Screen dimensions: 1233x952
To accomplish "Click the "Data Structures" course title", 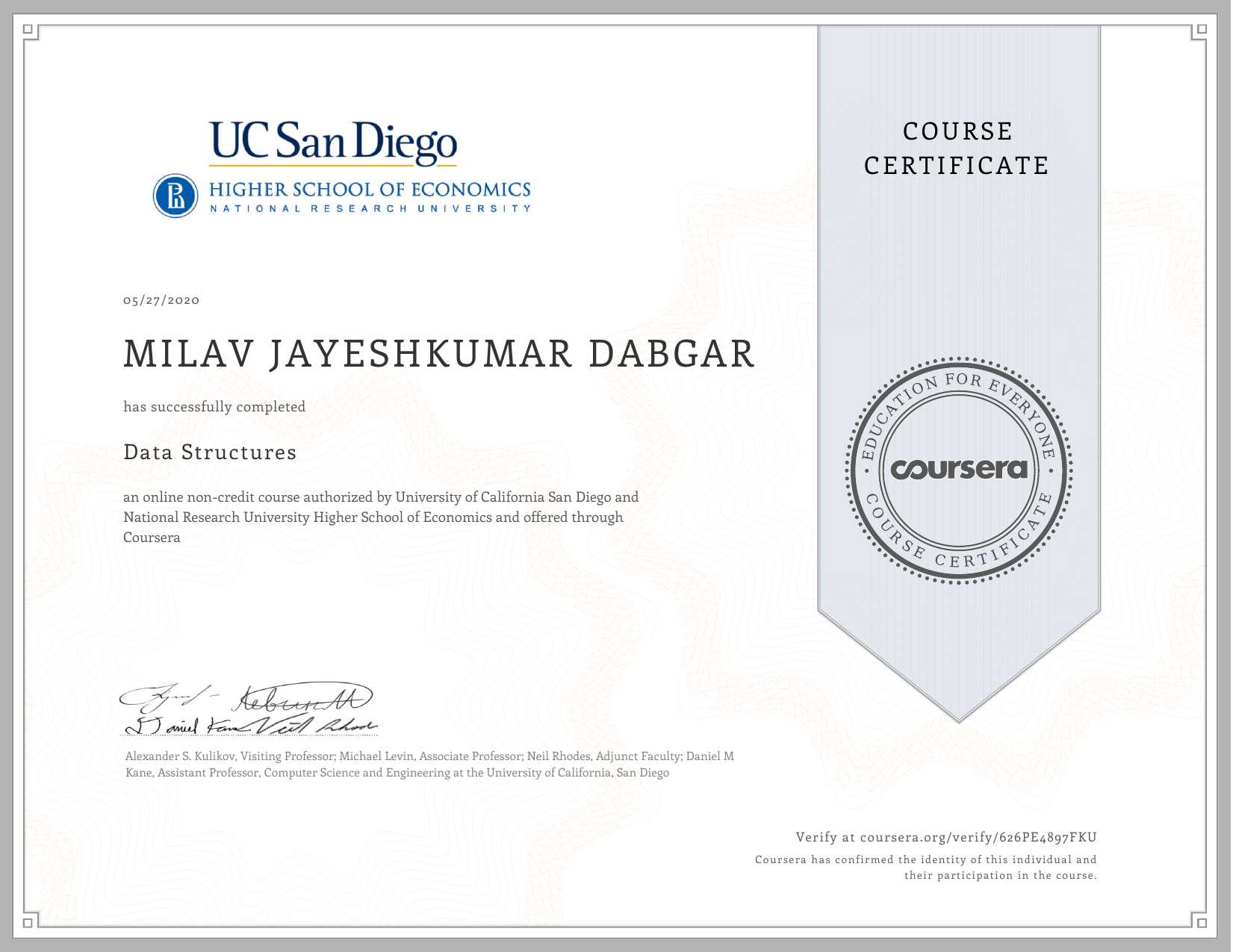I will click(210, 452).
